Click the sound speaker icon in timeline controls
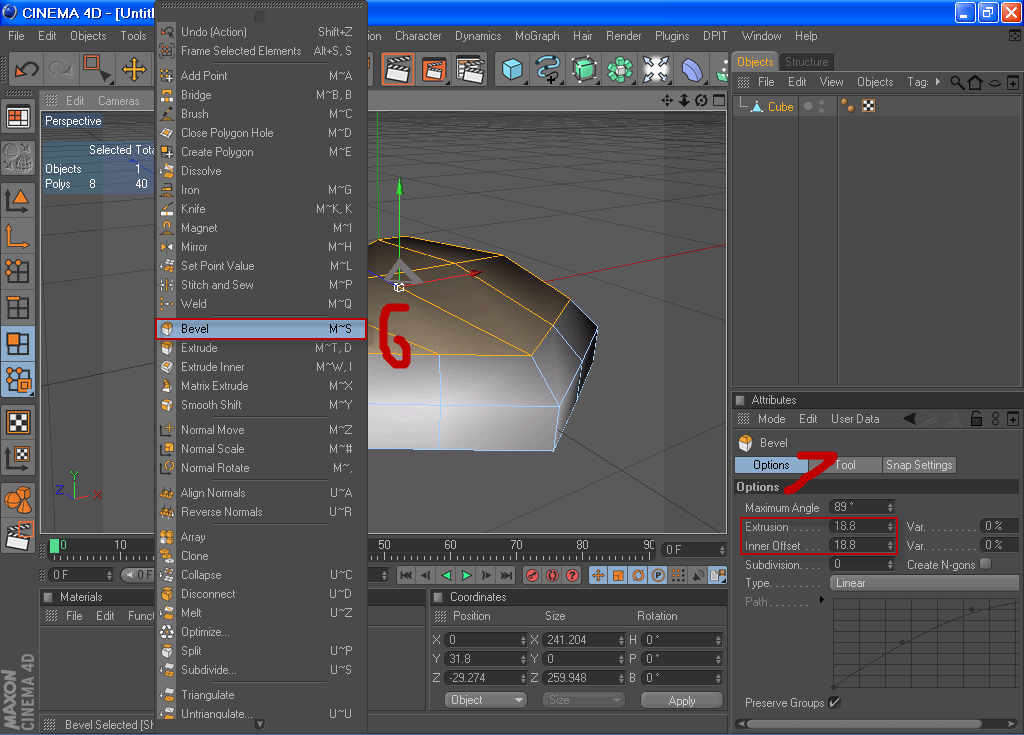Screen dimensions: 1024x735 tap(698, 576)
